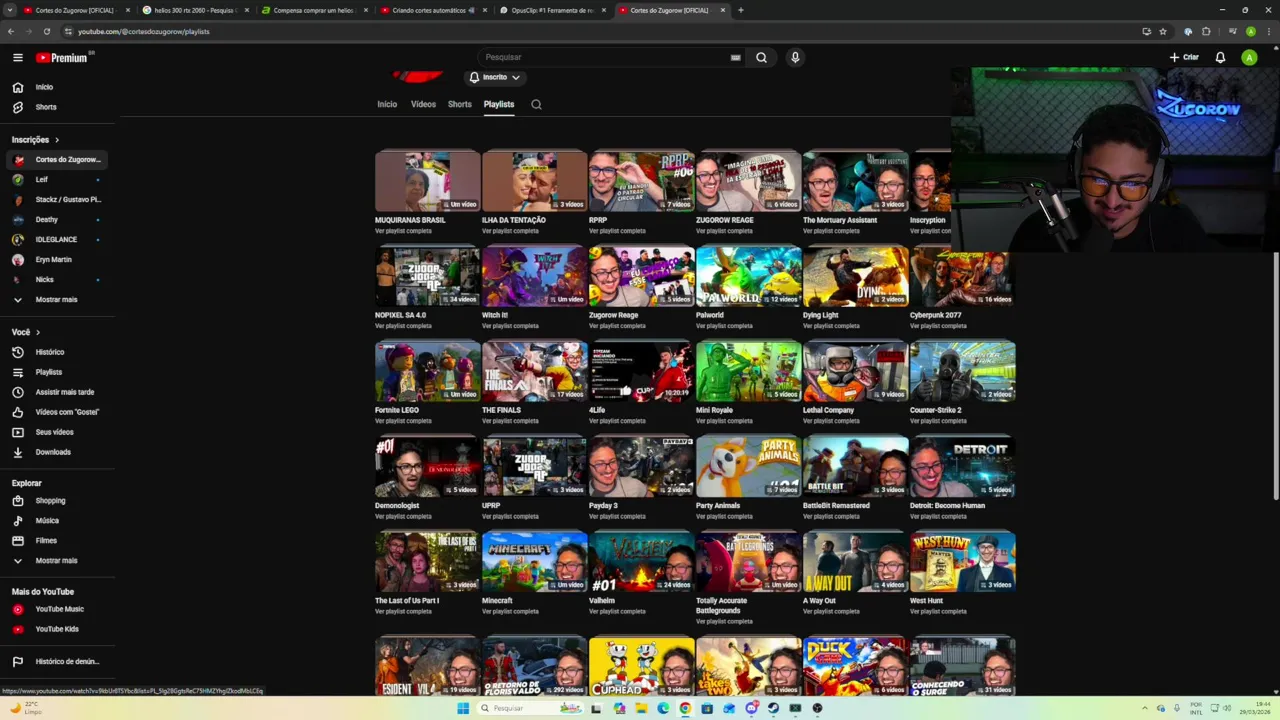Click the Pesquisar search input field
Viewport: 1280px width, 720px height.
pyautogui.click(x=610, y=57)
